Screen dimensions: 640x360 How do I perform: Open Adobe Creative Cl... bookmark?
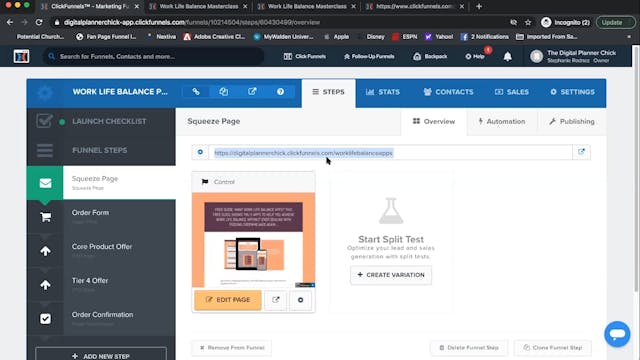point(214,37)
